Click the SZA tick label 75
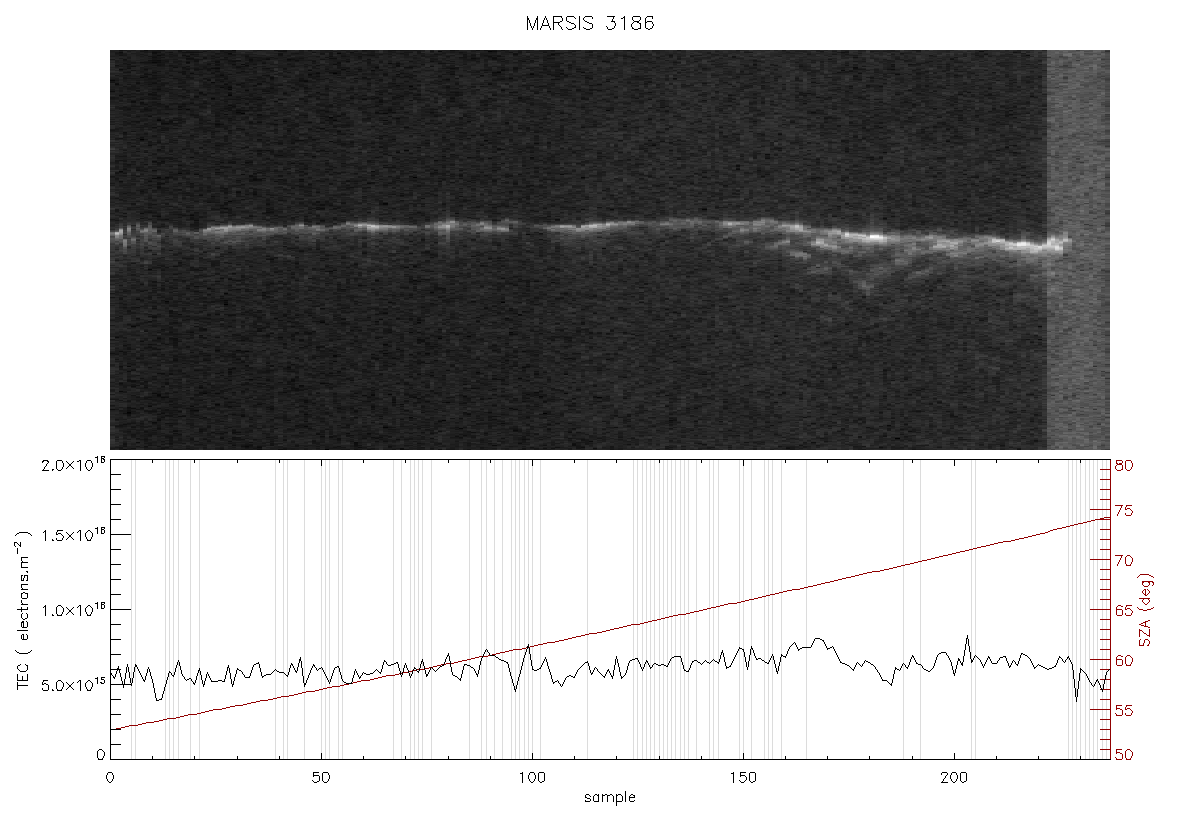This screenshot has height=830, width=1180. pos(1124,511)
